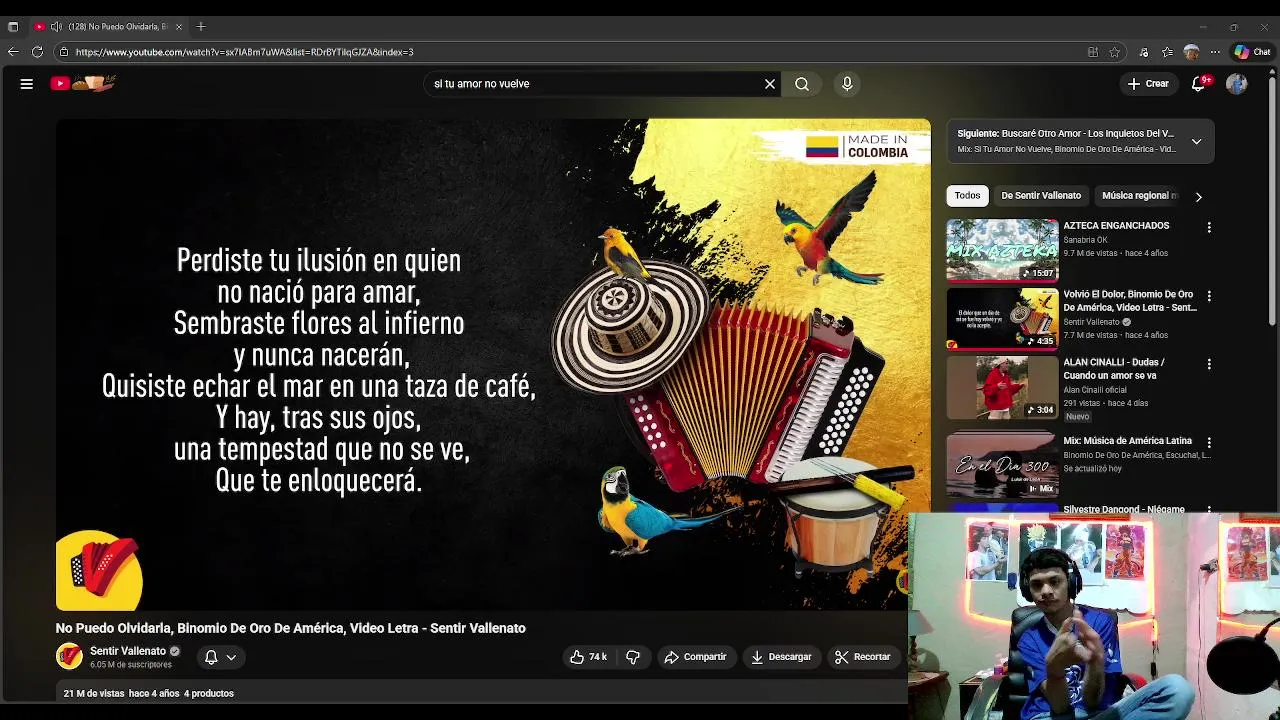Open the tab actions menu icon

pyautogui.click(x=13, y=26)
